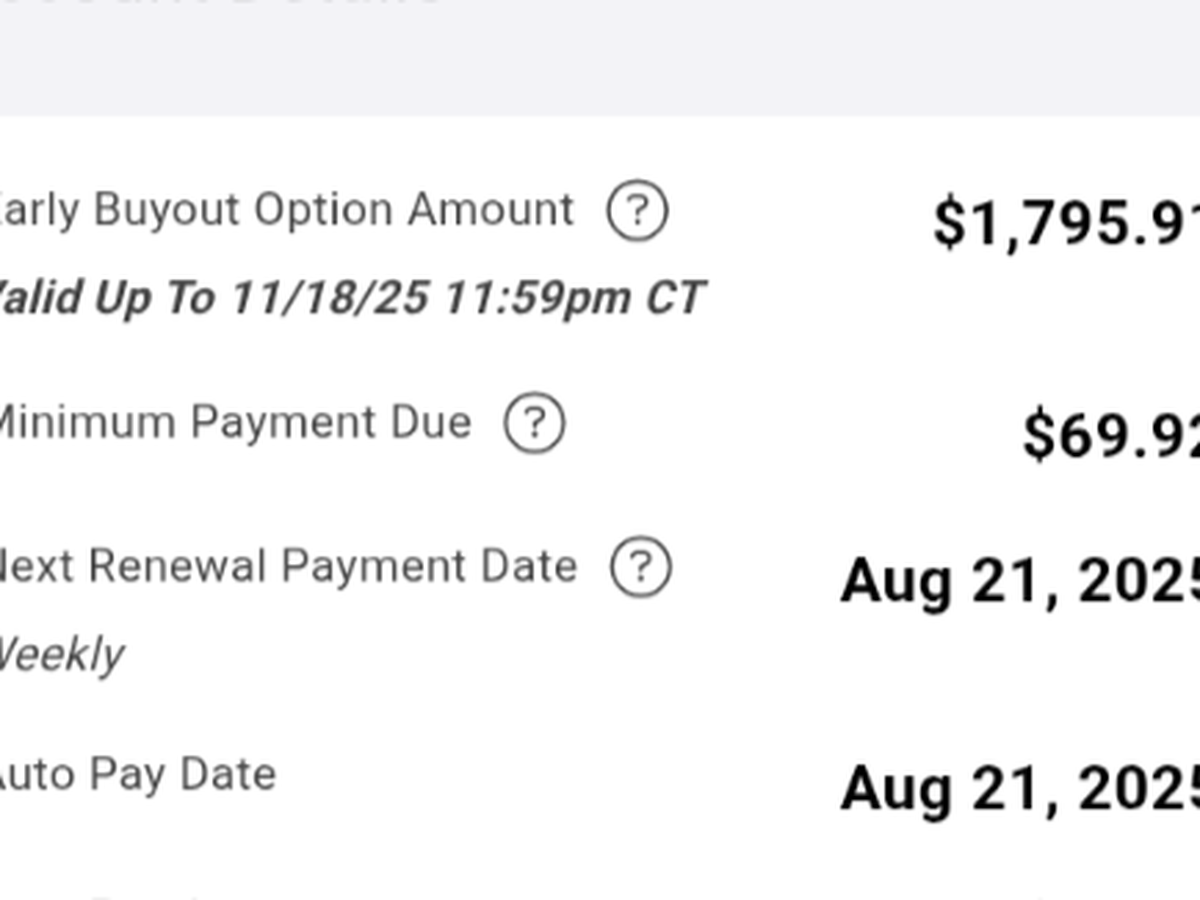The height and width of the screenshot is (900, 1200).
Task: Click the dollar sign of minimum payment
Action: (x=1038, y=437)
